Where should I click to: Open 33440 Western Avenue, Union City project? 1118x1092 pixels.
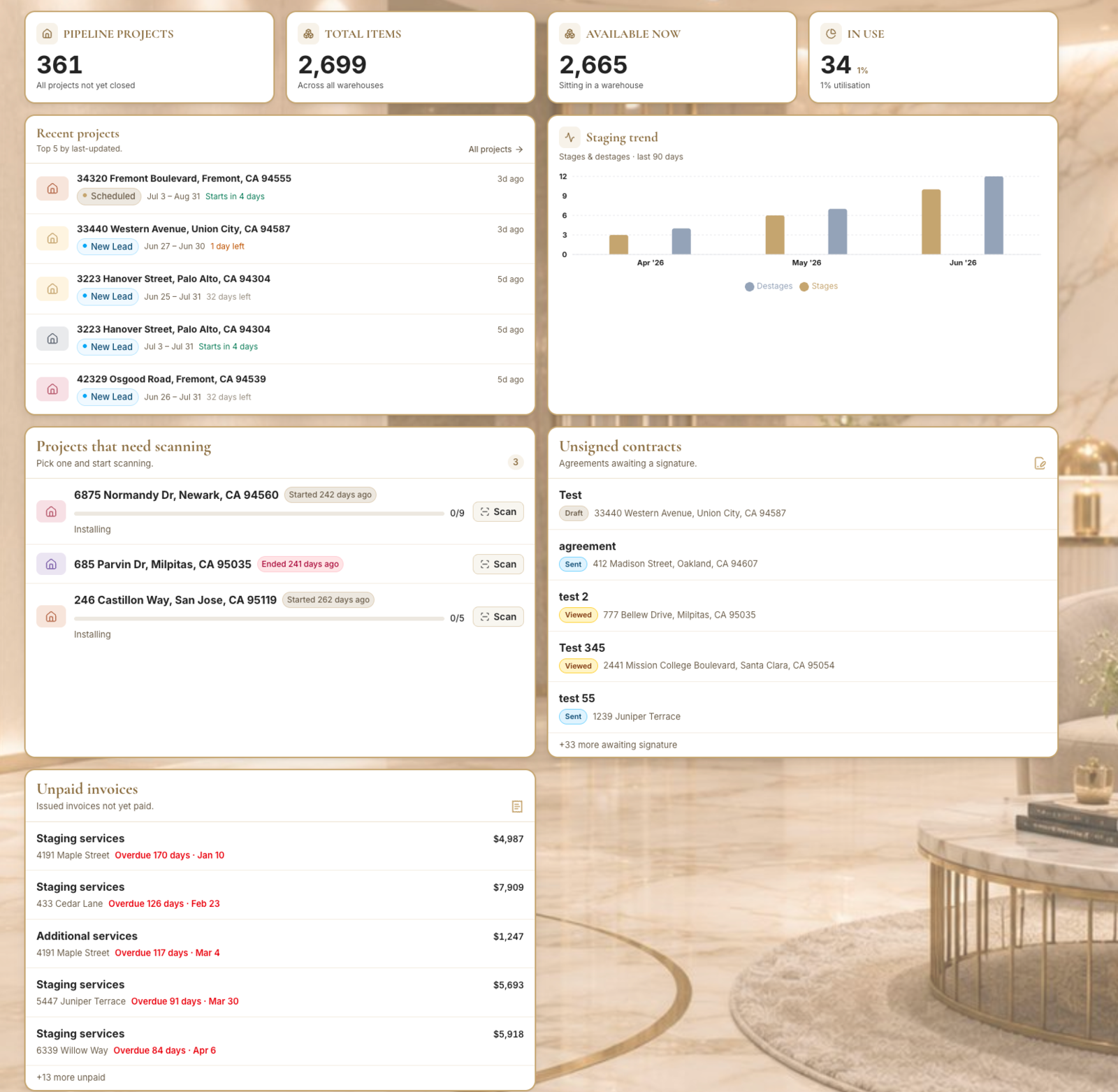pos(280,239)
